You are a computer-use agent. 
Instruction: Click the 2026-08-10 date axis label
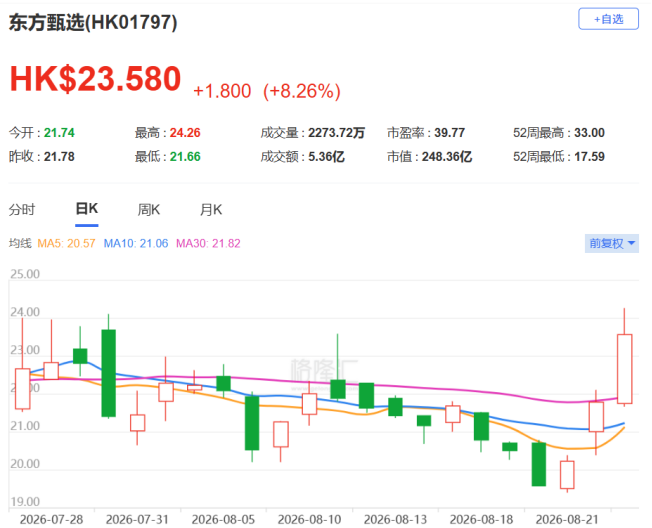click(309, 519)
